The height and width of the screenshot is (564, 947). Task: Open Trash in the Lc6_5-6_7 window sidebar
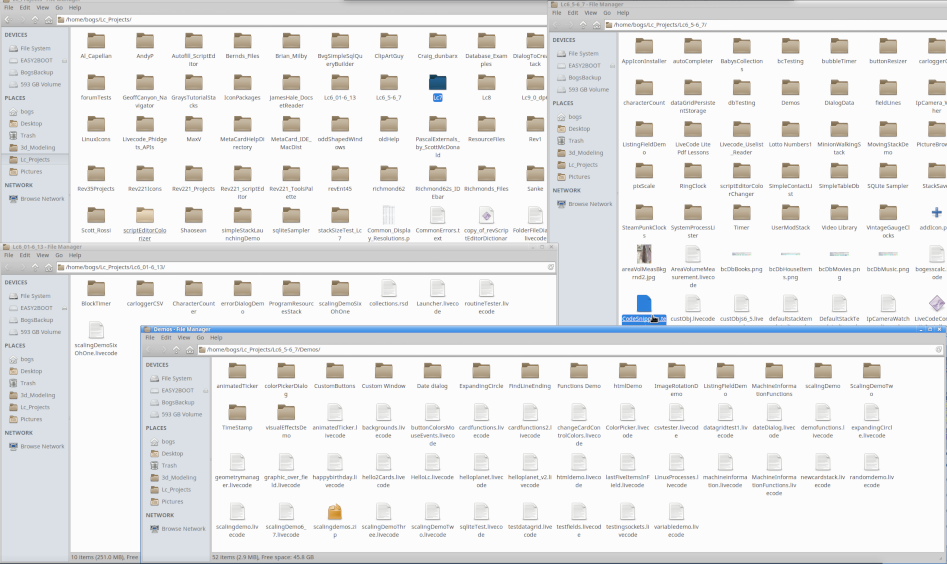tap(577, 141)
